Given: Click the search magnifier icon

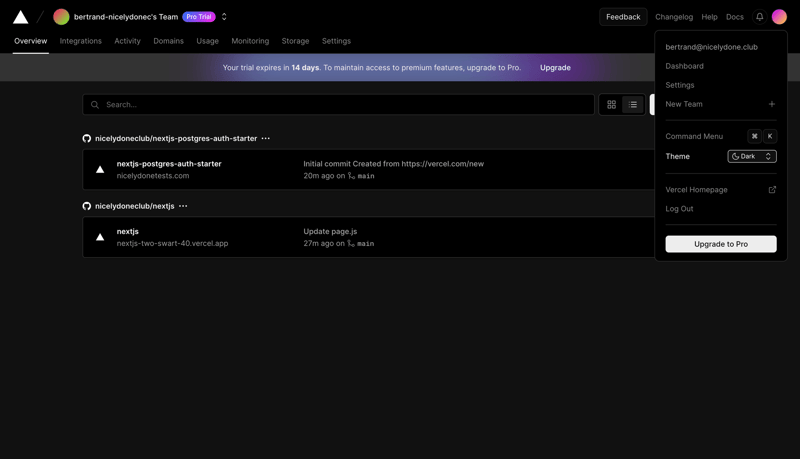Looking at the screenshot, I should point(95,105).
